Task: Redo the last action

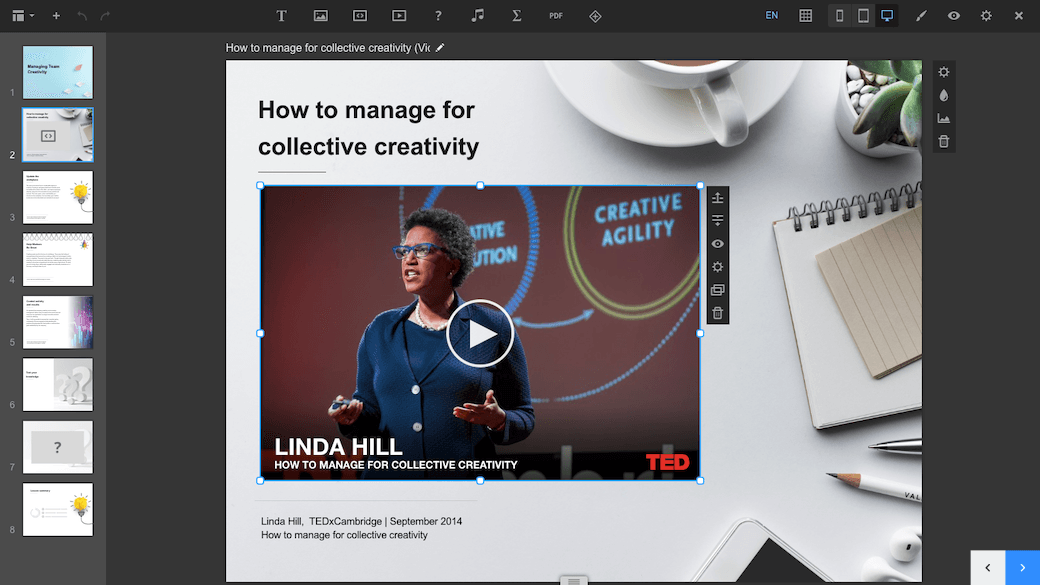Action: tap(105, 16)
